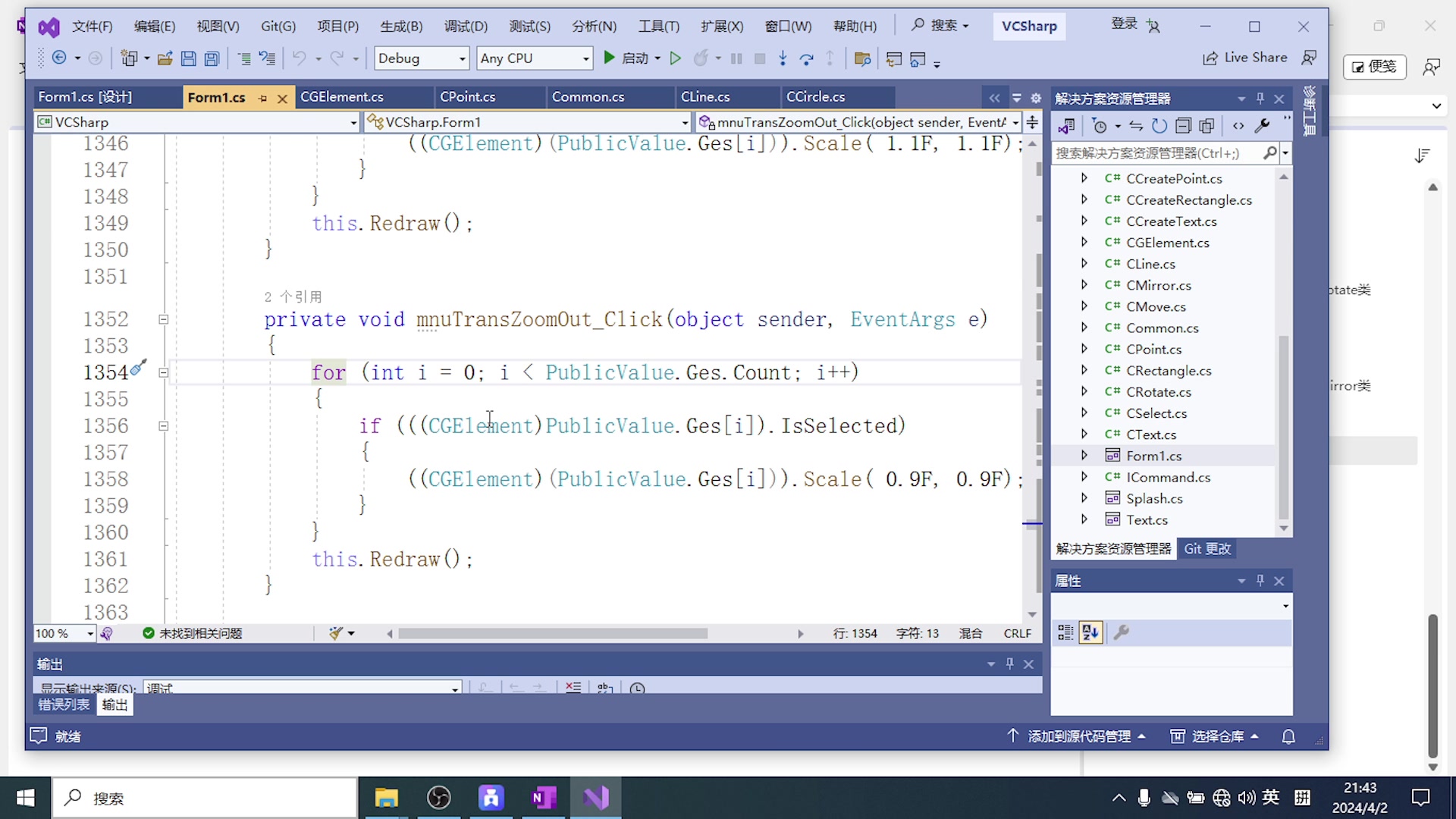
Task: Open the Any CPU platform dropdown
Action: [x=535, y=58]
